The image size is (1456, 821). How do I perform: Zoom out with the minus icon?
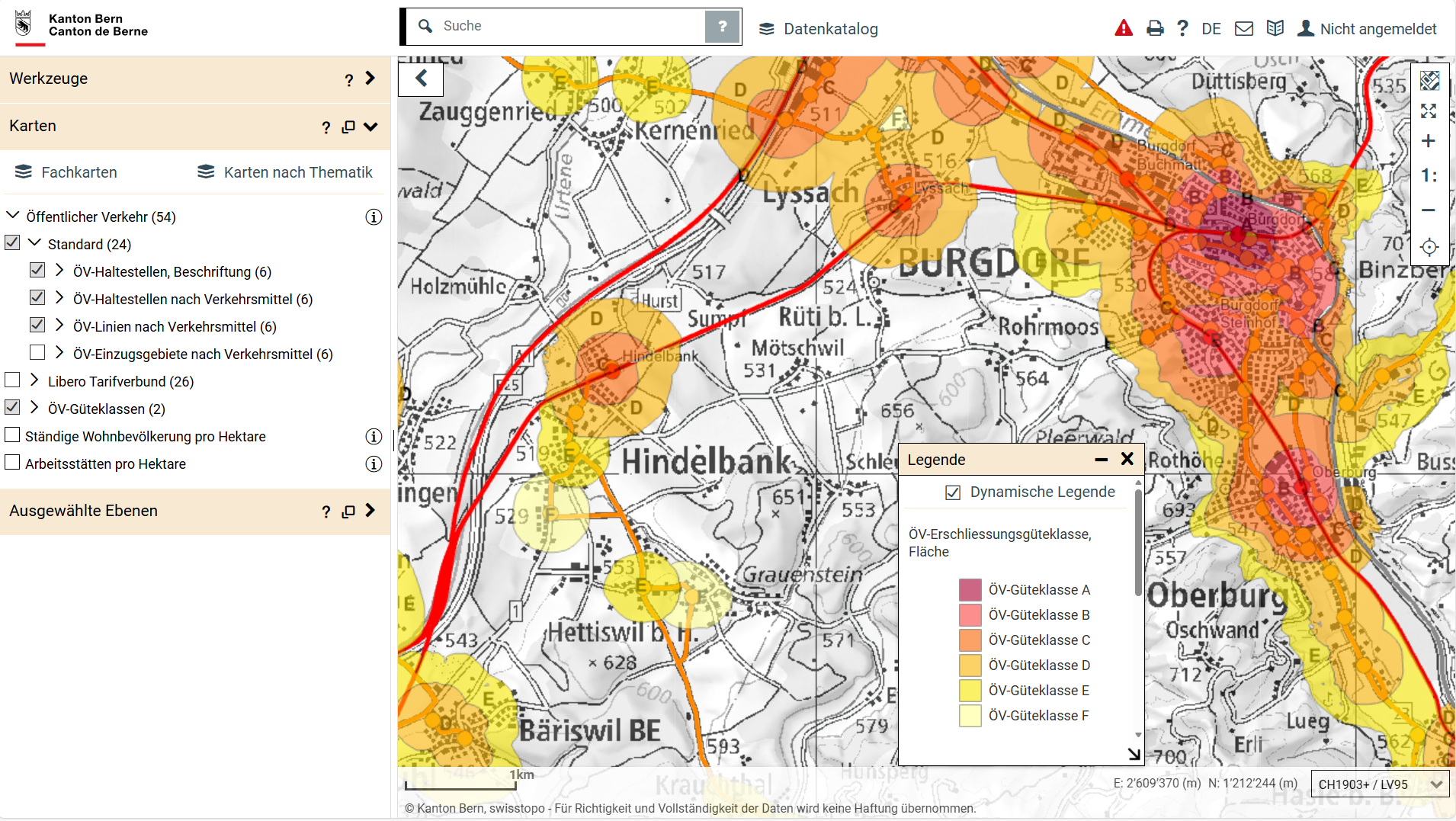(x=1428, y=210)
